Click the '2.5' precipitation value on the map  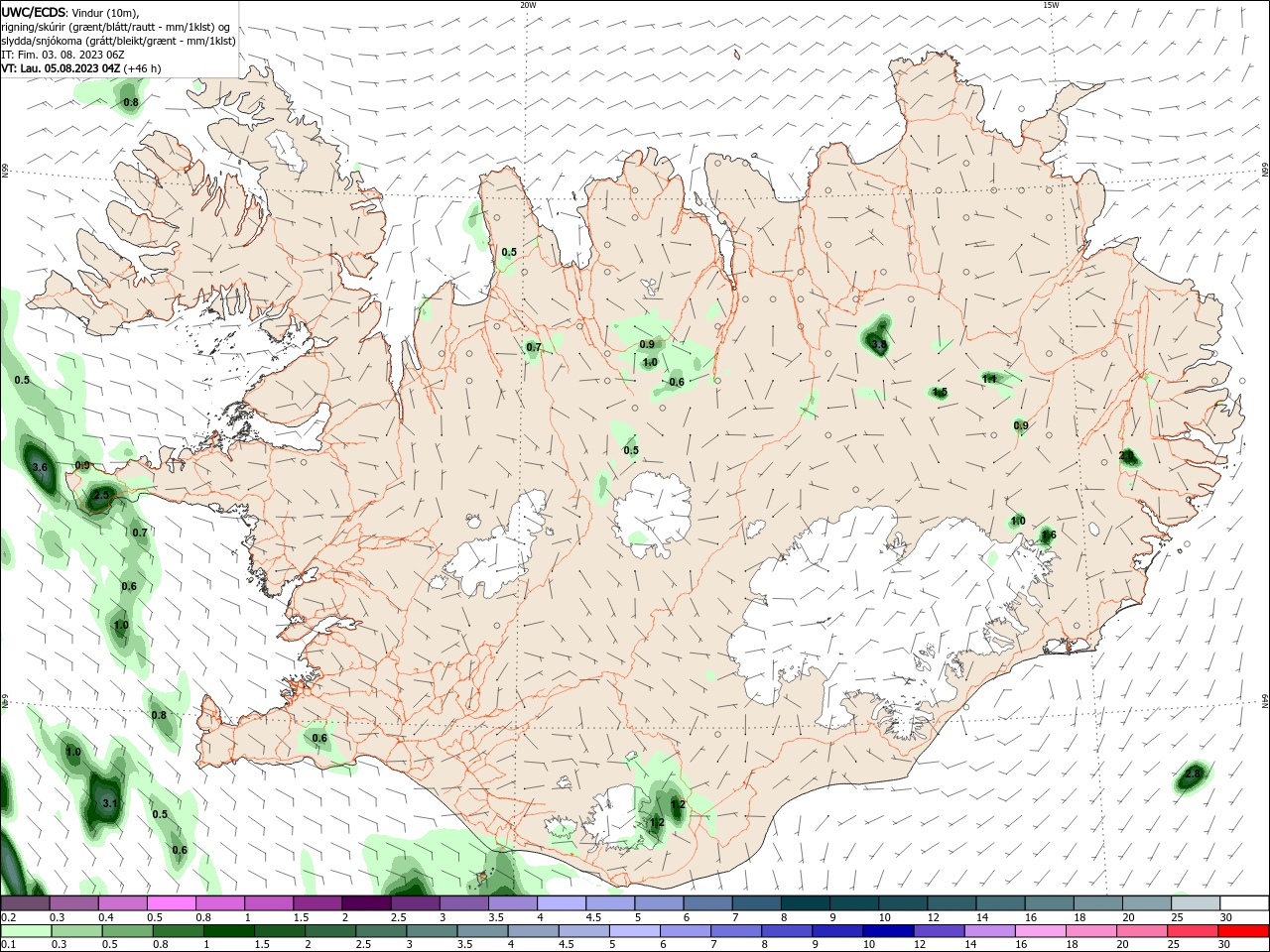point(101,495)
